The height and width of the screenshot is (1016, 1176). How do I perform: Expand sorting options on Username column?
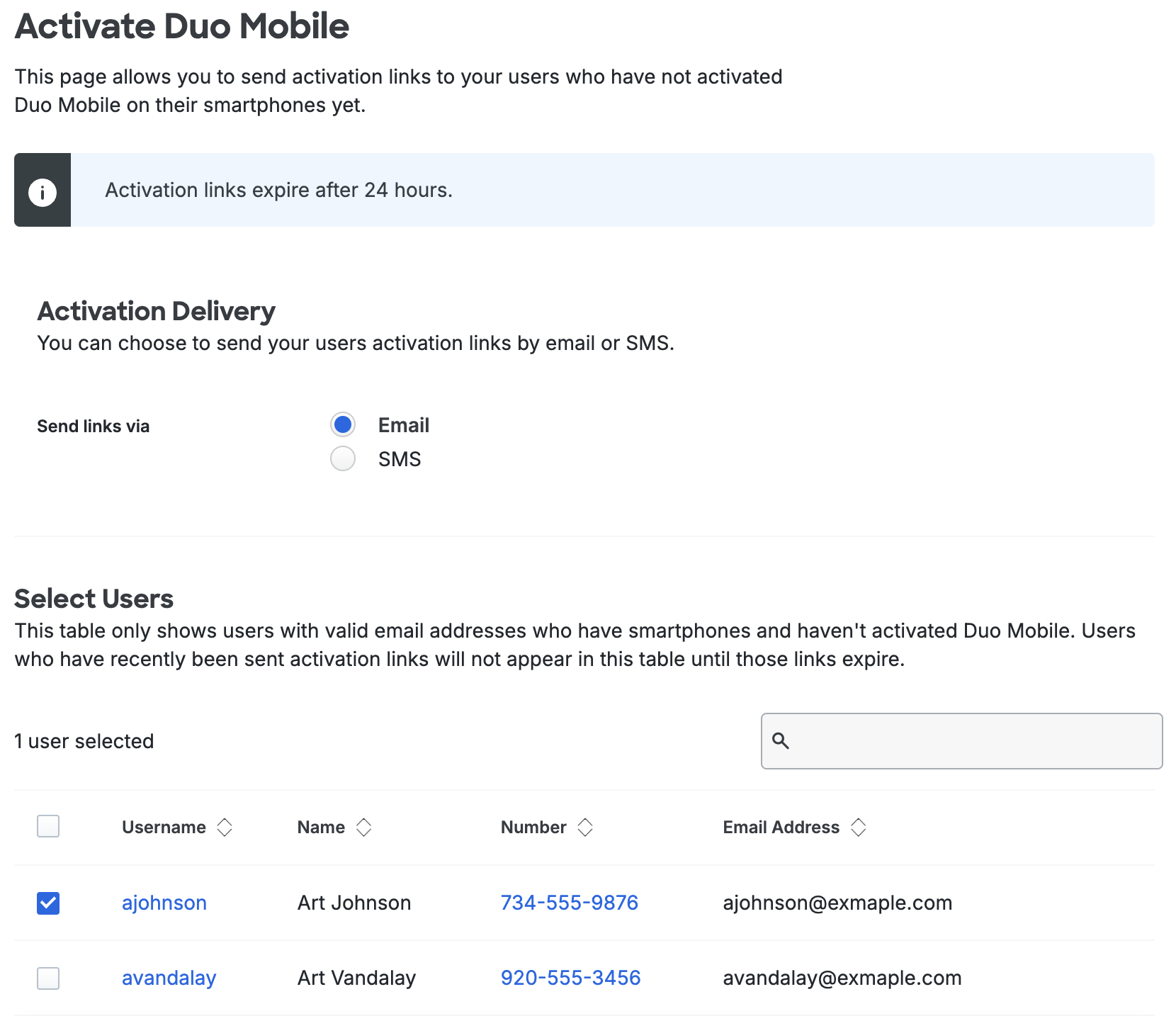pyautogui.click(x=225, y=827)
